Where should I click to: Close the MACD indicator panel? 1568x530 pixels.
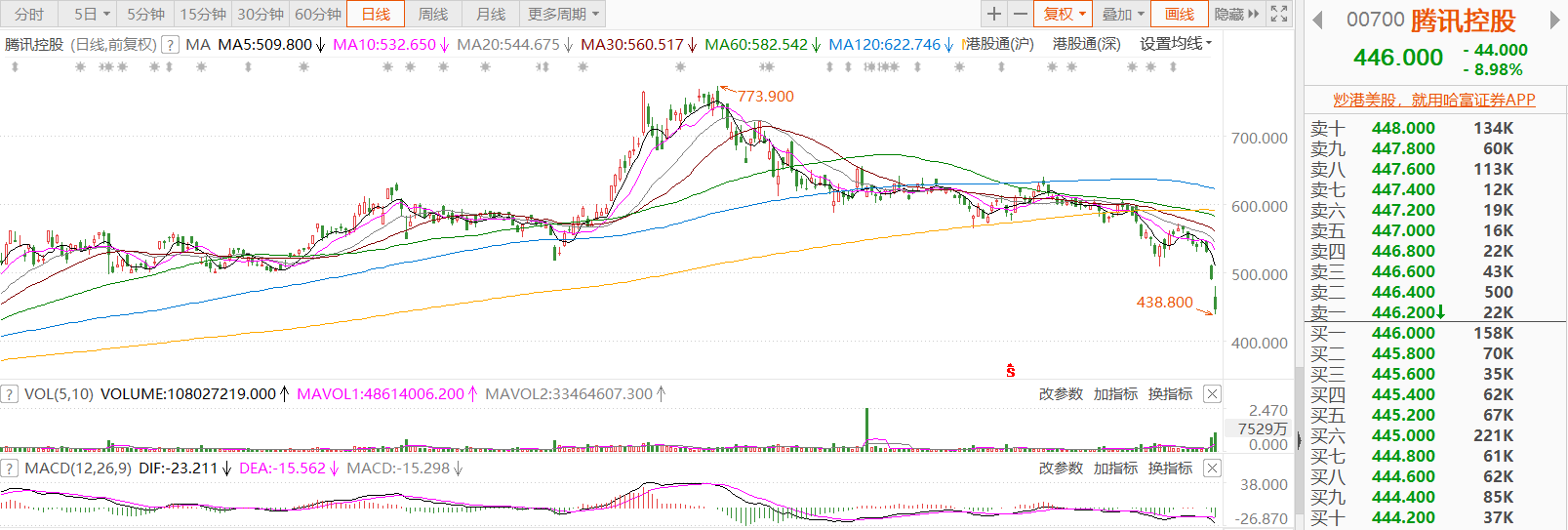[1212, 469]
